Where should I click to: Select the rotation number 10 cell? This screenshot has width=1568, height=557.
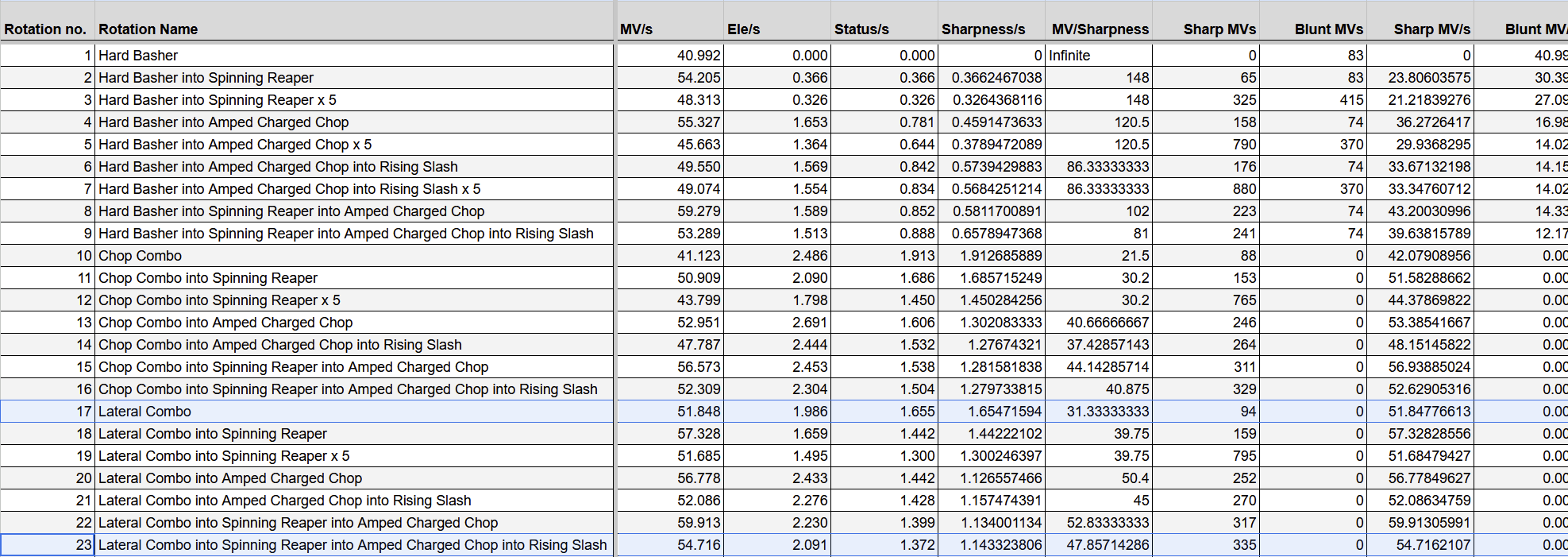[x=48, y=256]
